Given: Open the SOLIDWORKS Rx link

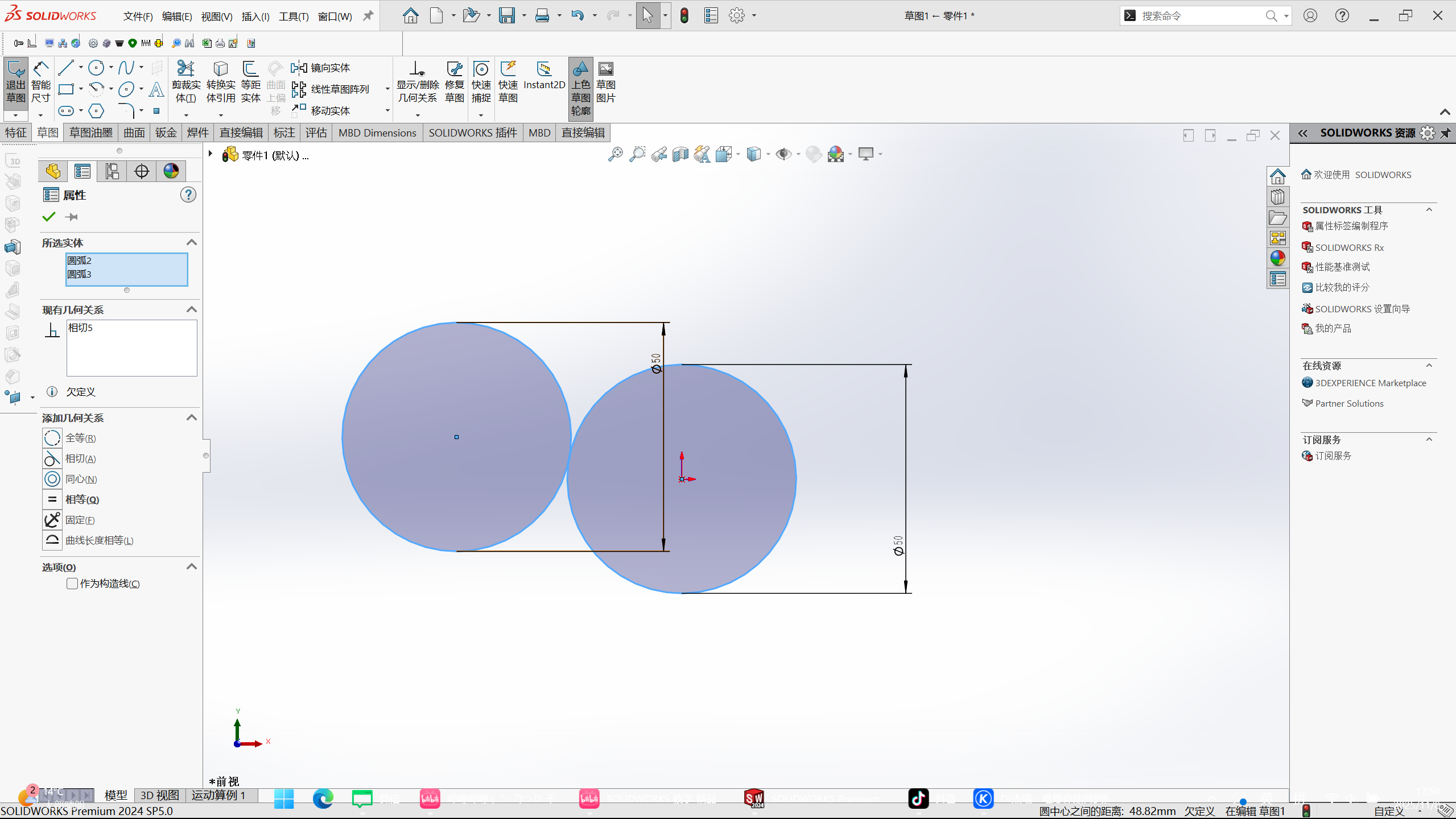Looking at the screenshot, I should pos(1349,247).
